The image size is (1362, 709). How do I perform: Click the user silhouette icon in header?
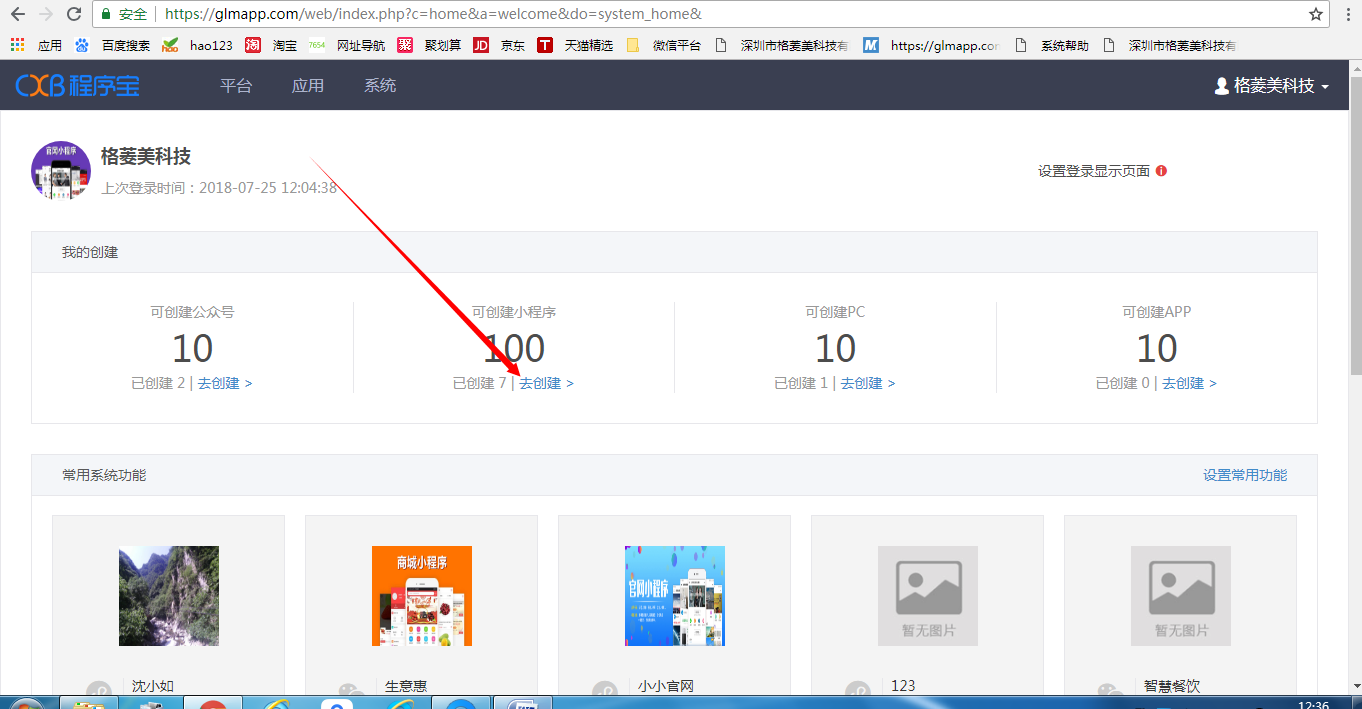point(1222,86)
